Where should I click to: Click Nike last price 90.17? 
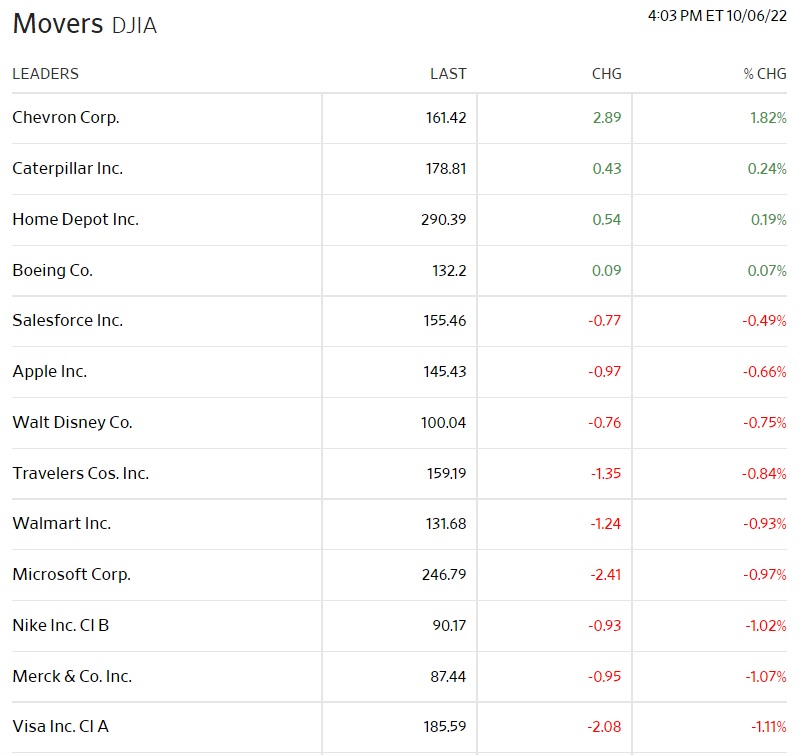click(449, 625)
